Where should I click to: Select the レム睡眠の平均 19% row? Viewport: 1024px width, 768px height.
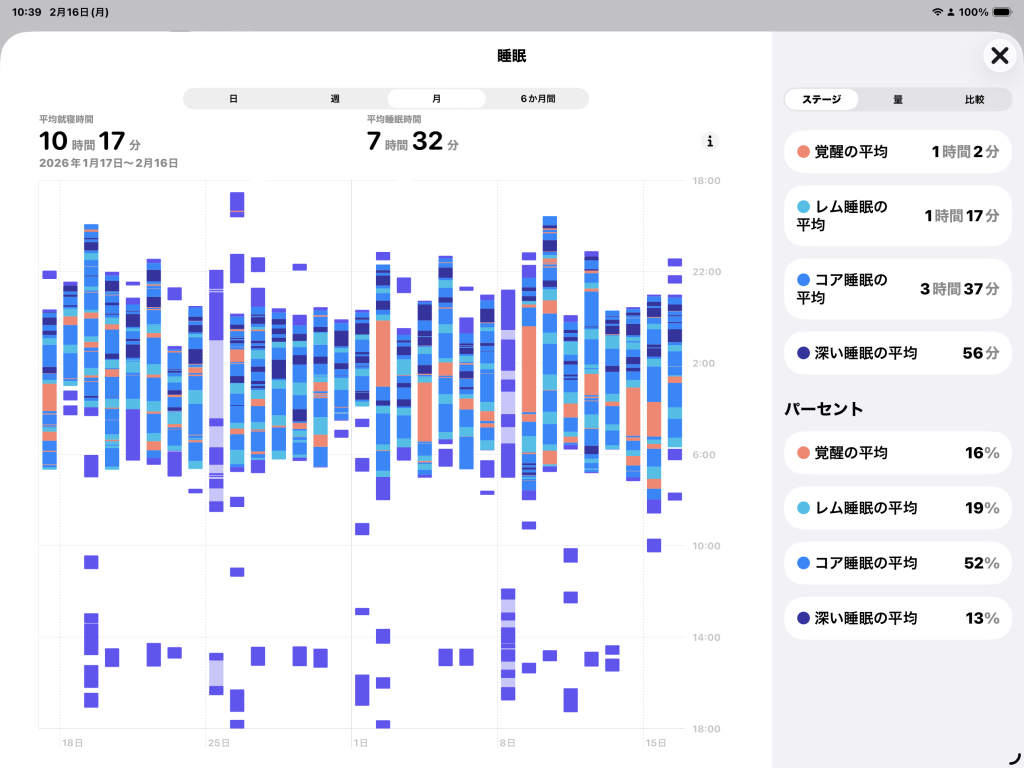click(x=898, y=508)
